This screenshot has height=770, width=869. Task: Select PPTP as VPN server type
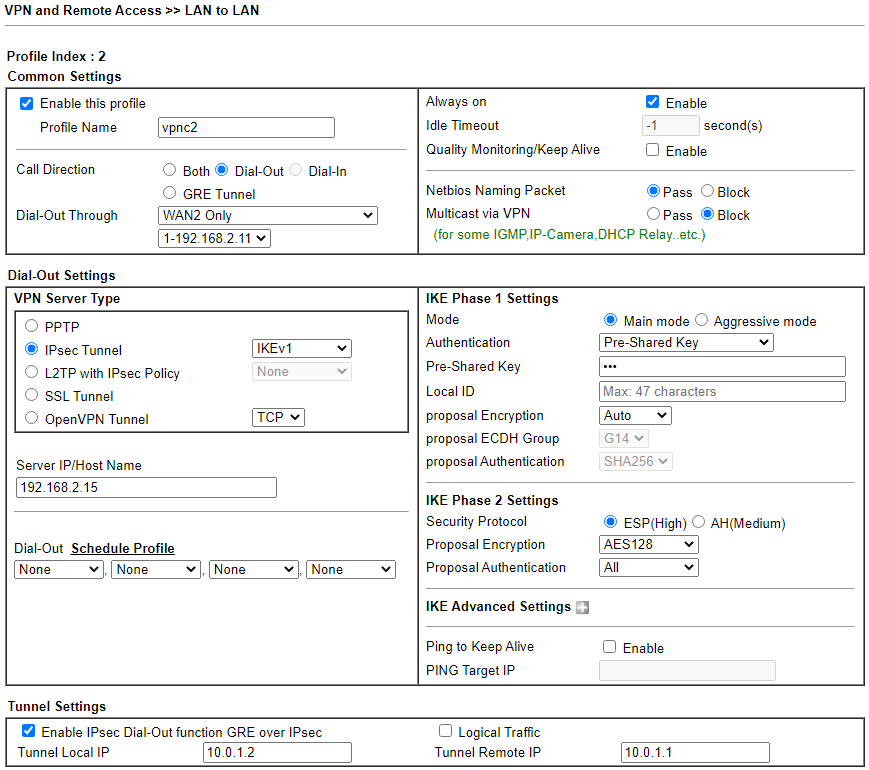coord(32,326)
